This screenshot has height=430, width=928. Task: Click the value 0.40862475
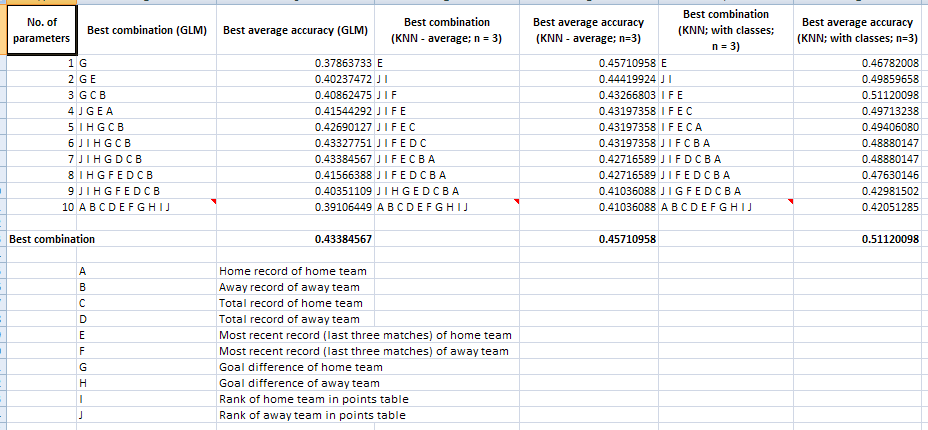(x=343, y=95)
